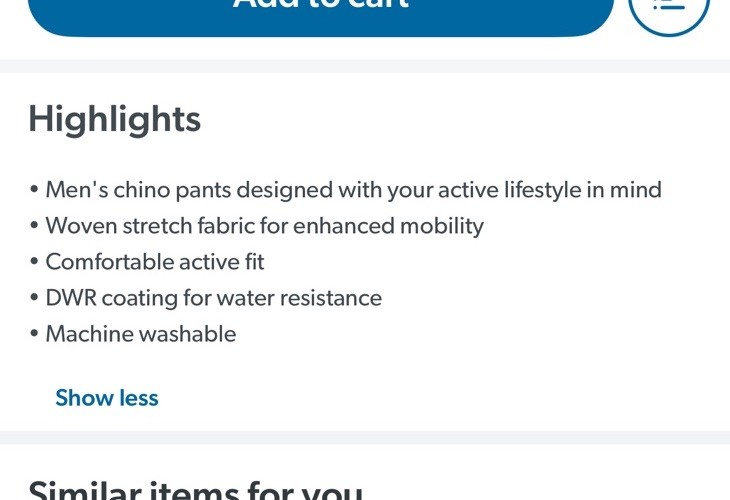Click the gray divider above Similar items
730x500 pixels.
click(x=365, y=437)
